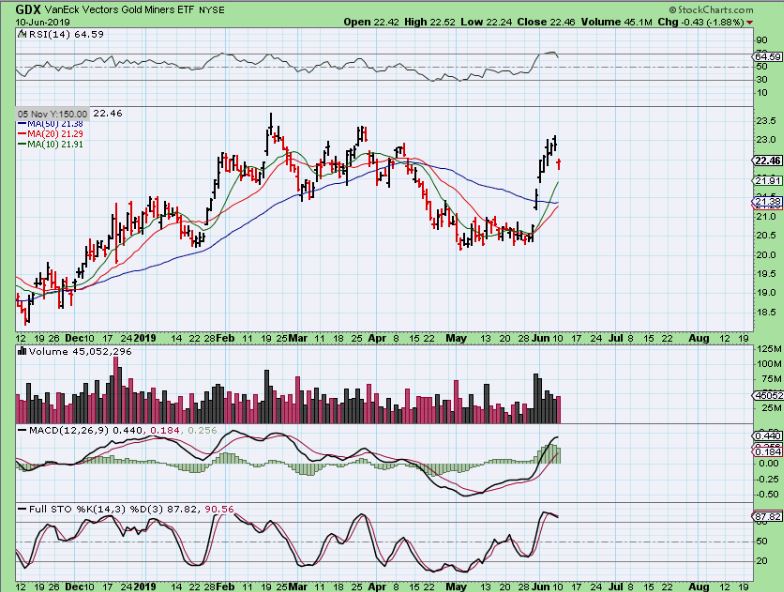Click the RSI(14) panel legend icon
Screen dimensions: 784x592
[x=22, y=34]
